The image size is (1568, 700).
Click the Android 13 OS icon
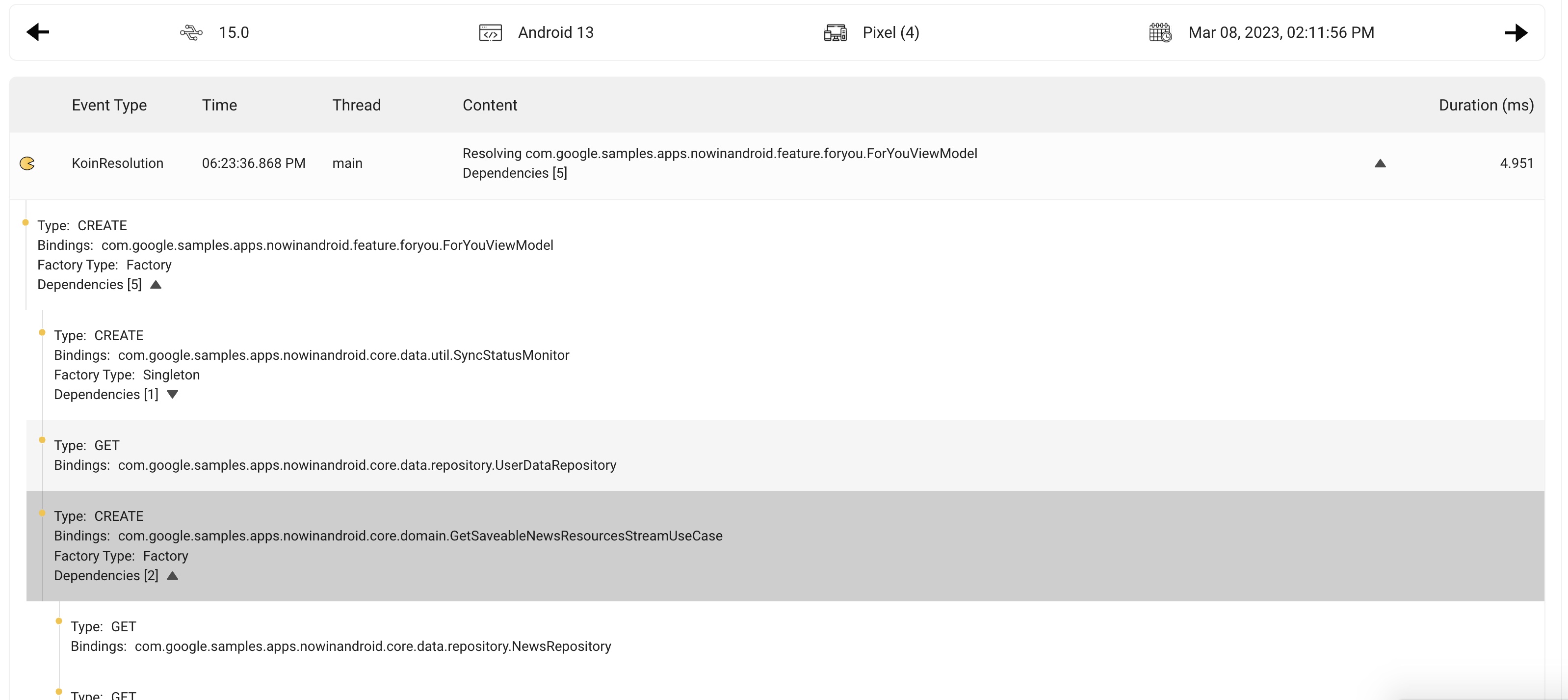coord(491,32)
